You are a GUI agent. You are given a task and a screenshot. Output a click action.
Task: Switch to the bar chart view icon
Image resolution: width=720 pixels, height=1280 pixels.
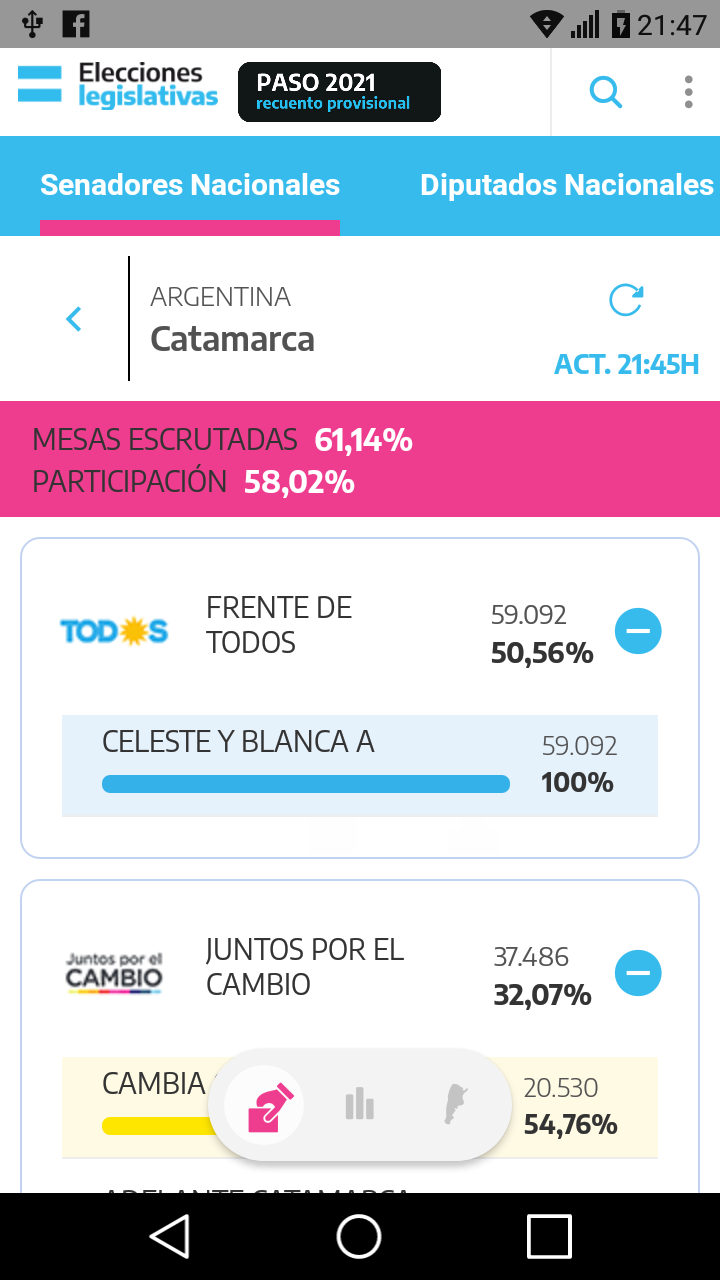click(x=359, y=1105)
